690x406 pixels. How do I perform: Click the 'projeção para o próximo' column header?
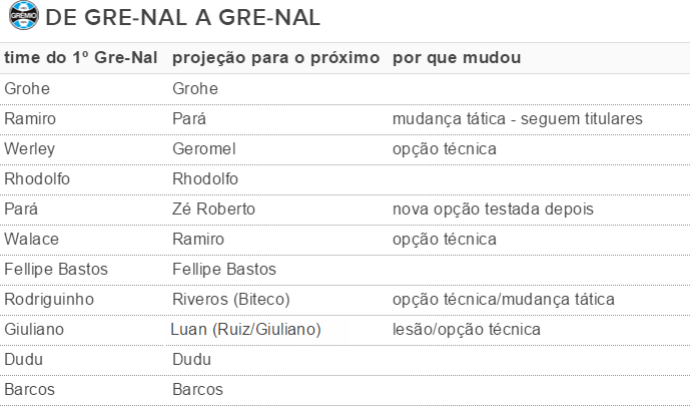pos(276,58)
